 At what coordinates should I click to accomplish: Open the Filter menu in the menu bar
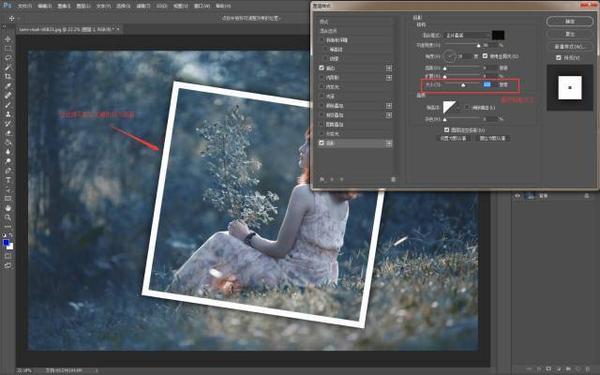(143, 6)
